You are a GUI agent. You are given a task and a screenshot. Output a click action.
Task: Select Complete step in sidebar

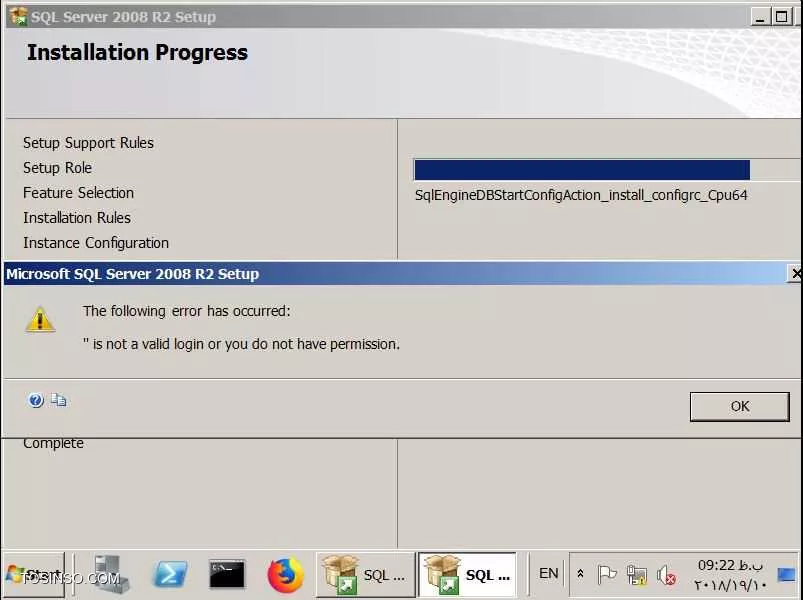click(53, 443)
